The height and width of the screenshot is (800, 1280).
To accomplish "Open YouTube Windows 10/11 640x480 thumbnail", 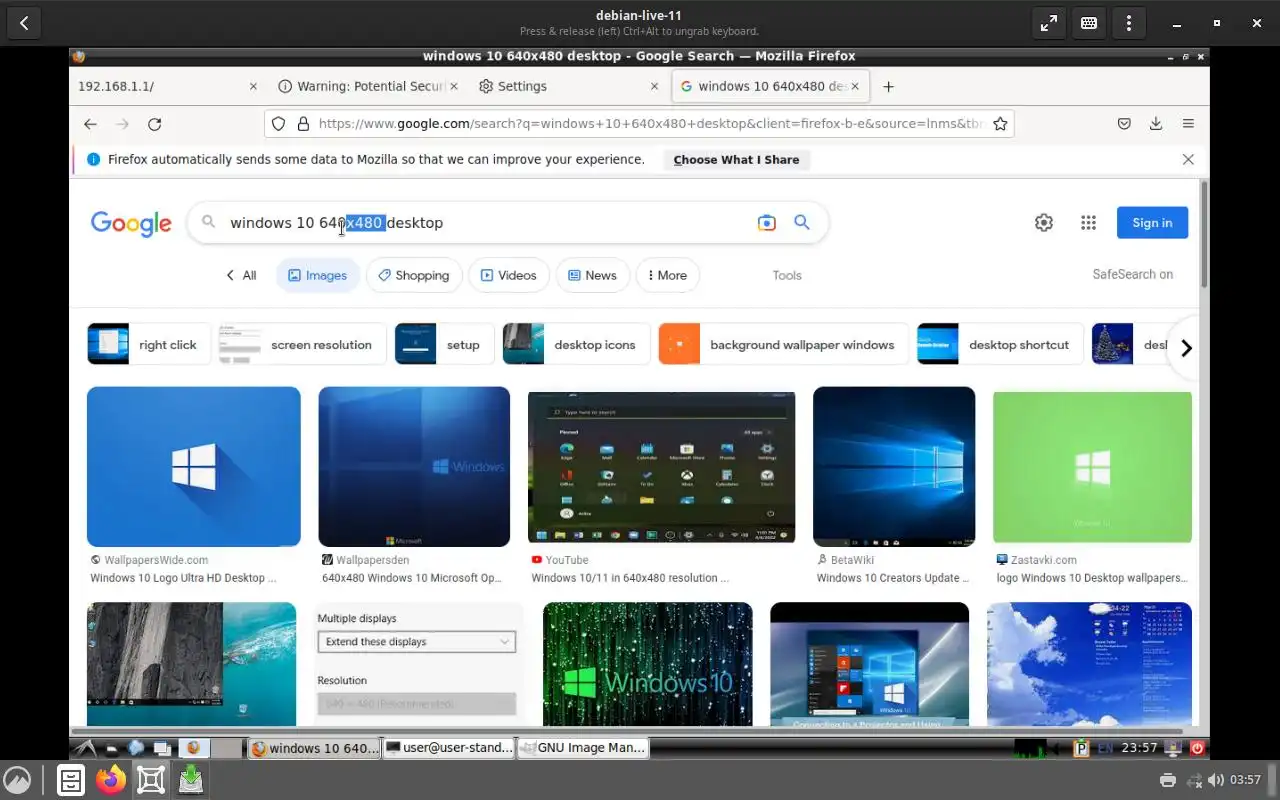I will 661,467.
